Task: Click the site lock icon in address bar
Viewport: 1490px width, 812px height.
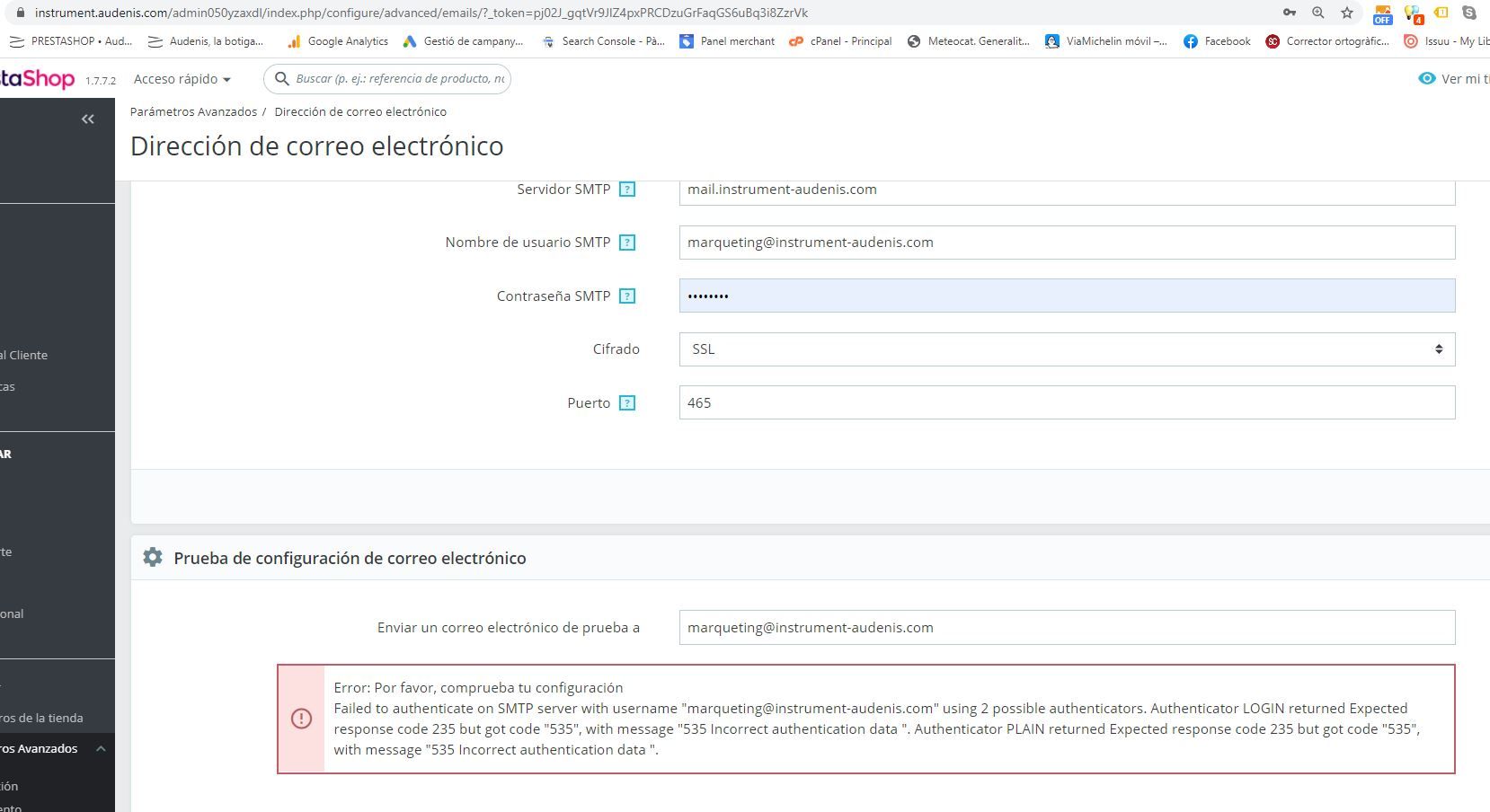Action: (x=20, y=13)
